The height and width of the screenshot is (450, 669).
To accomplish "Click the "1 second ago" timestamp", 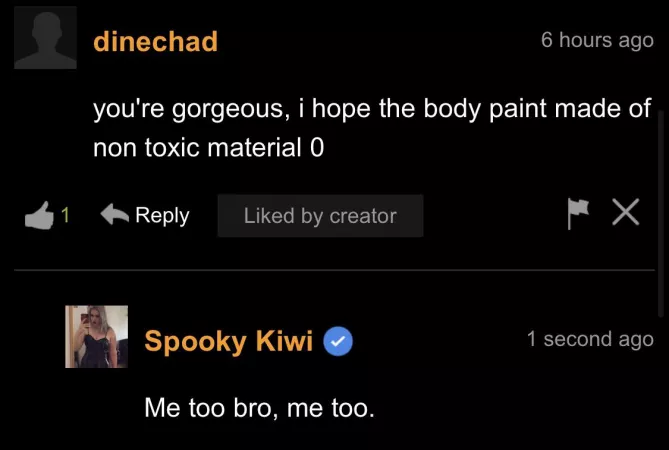I will (590, 339).
